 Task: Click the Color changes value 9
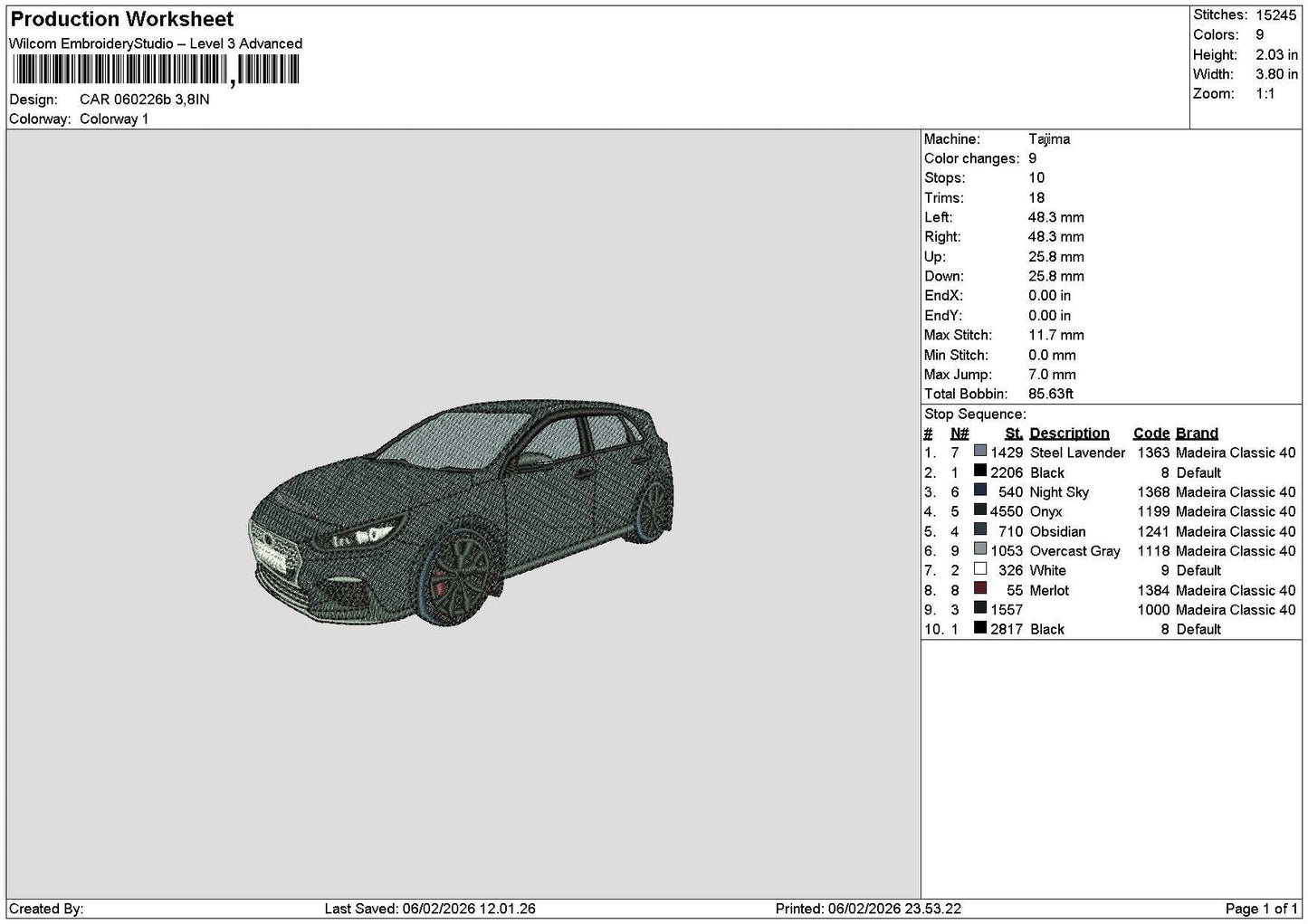click(x=1033, y=158)
